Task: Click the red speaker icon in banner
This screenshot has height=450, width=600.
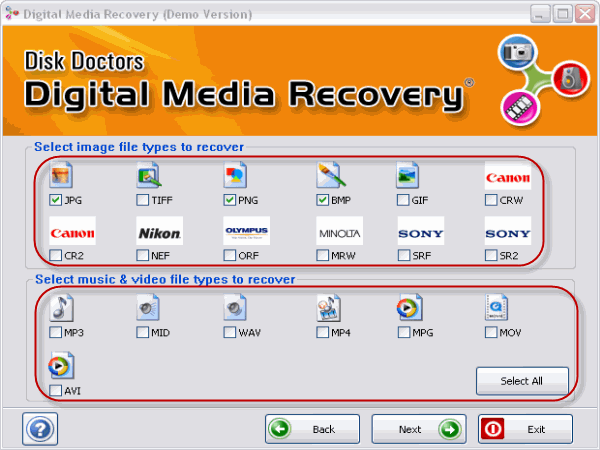Action: tap(571, 78)
